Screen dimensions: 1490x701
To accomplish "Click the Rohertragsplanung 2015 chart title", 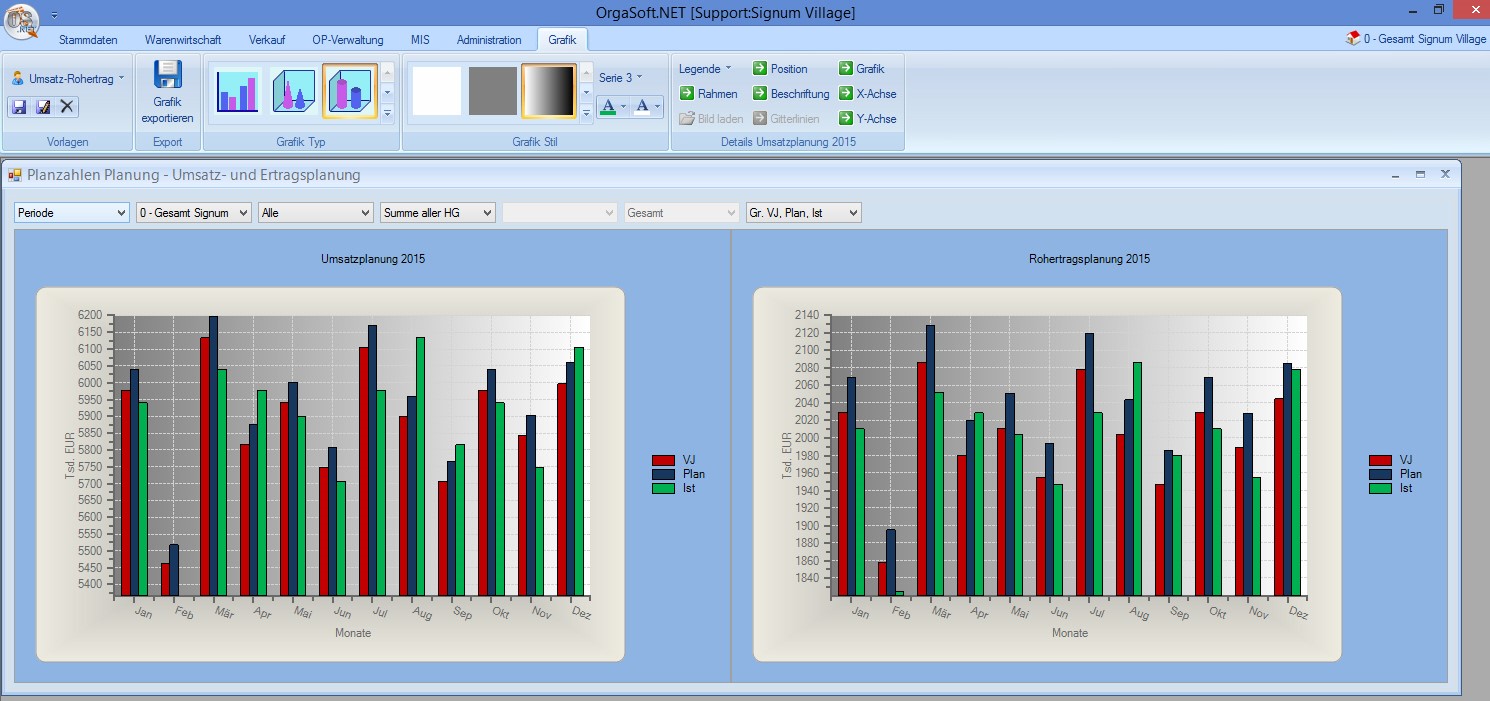I will coord(1089,259).
